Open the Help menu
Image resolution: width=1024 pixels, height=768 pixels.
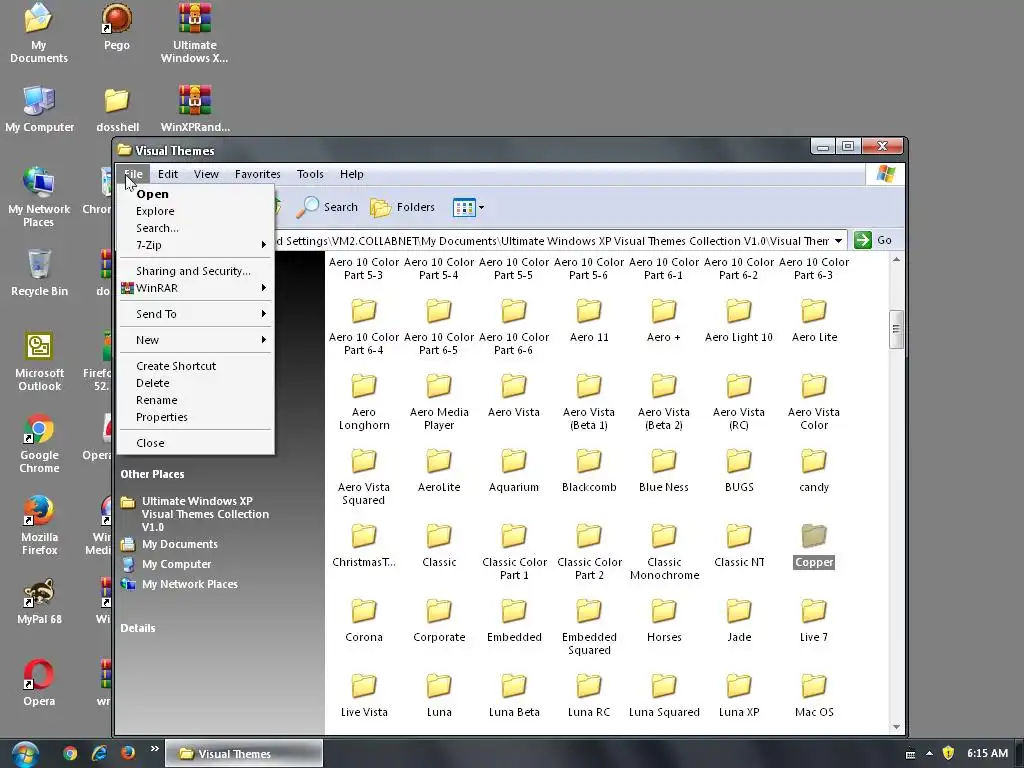351,174
